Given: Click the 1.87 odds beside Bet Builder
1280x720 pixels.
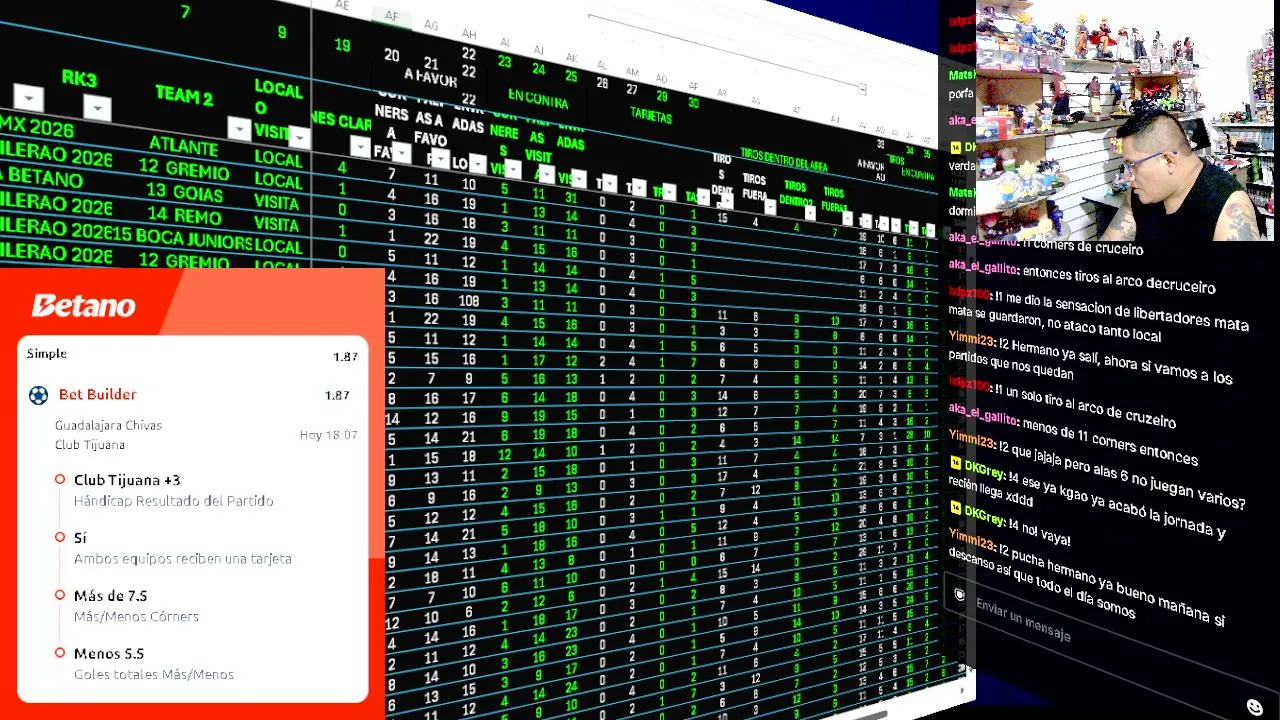Looking at the screenshot, I should click(337, 395).
